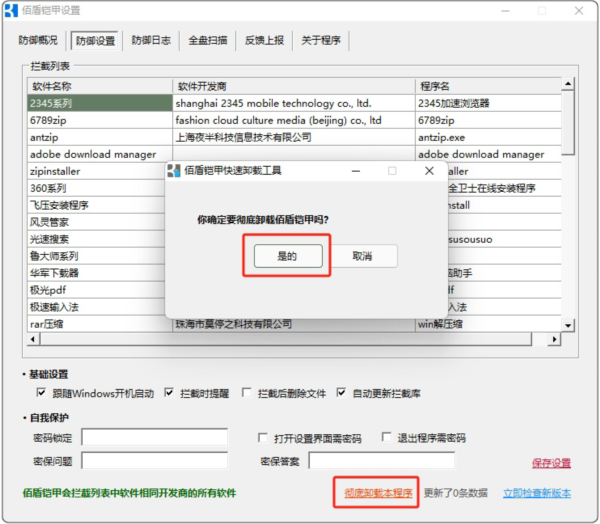
Task: Uncheck 自动更新拦截库
Action: pyautogui.click(x=342, y=393)
